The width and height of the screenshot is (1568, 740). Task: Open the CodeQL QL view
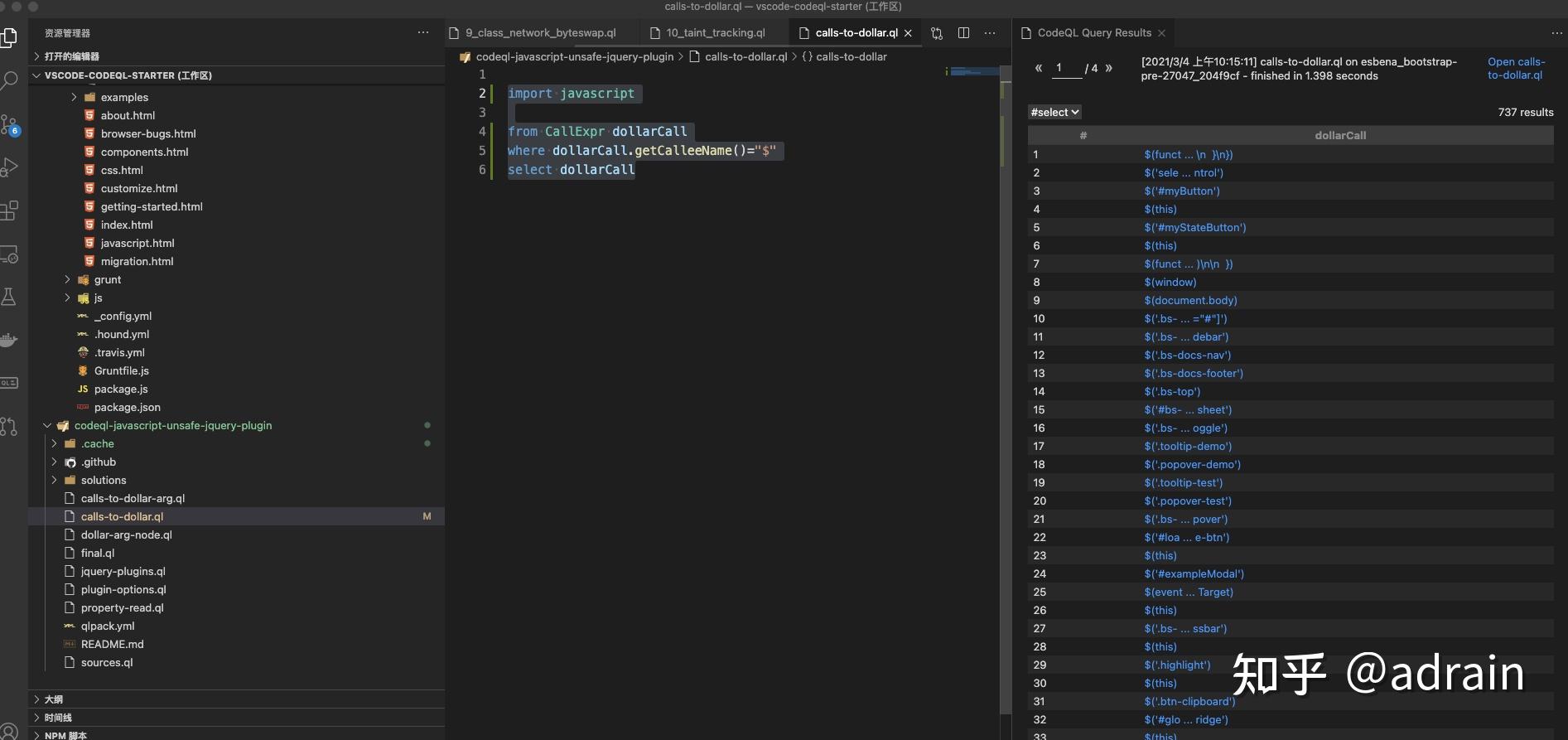pos(9,383)
